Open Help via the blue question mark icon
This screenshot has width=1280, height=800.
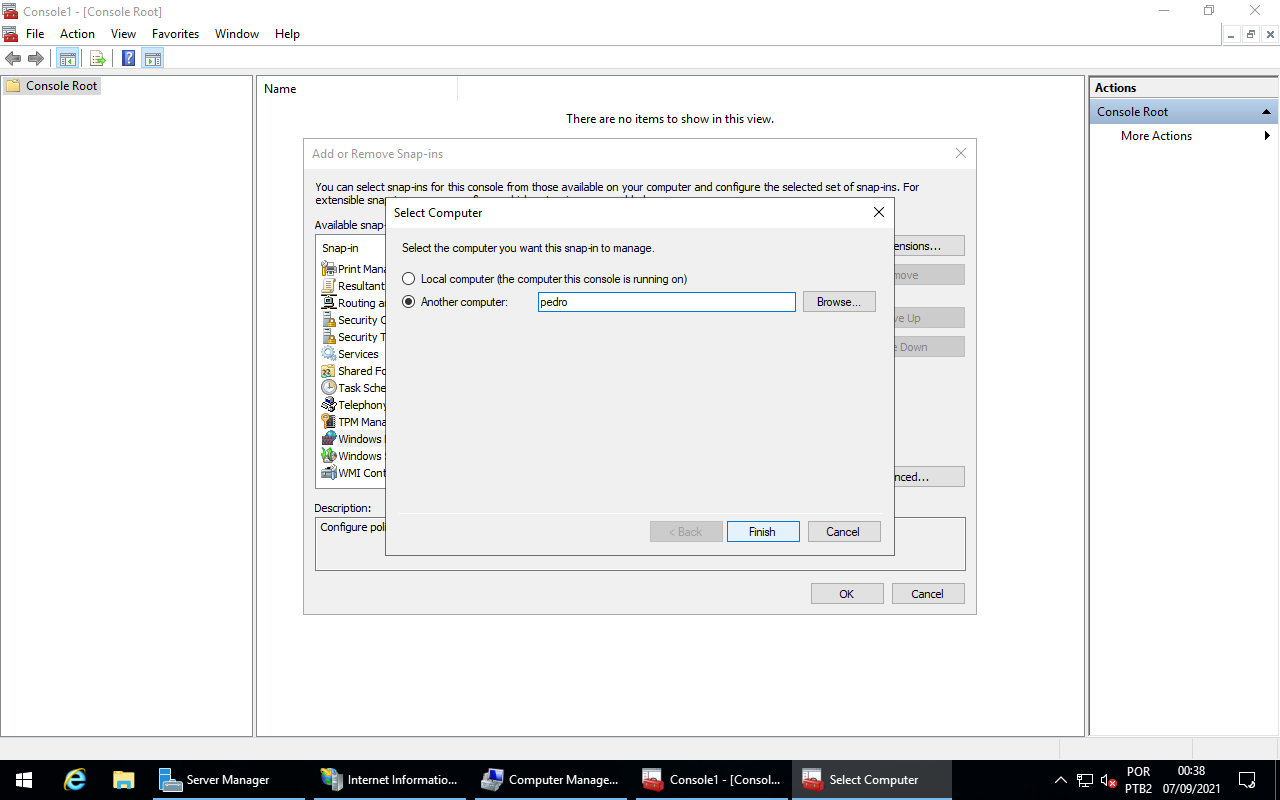(x=129, y=59)
